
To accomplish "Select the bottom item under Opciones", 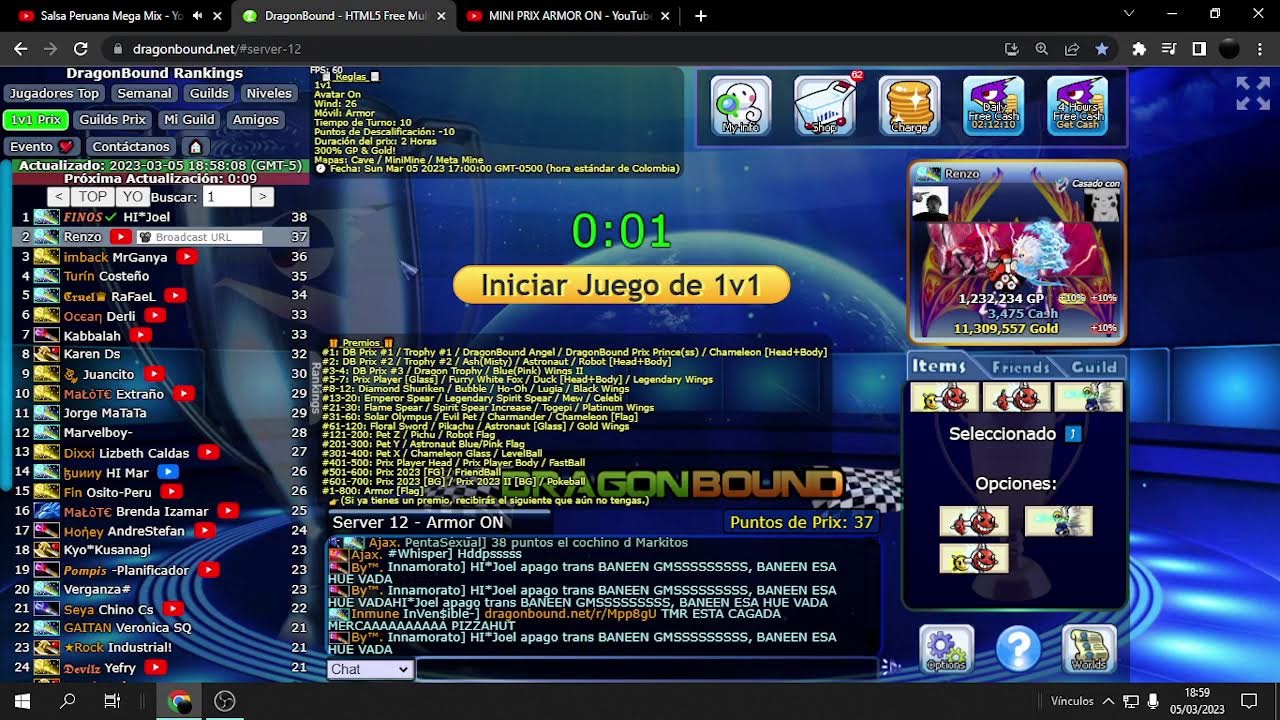I will point(973,558).
